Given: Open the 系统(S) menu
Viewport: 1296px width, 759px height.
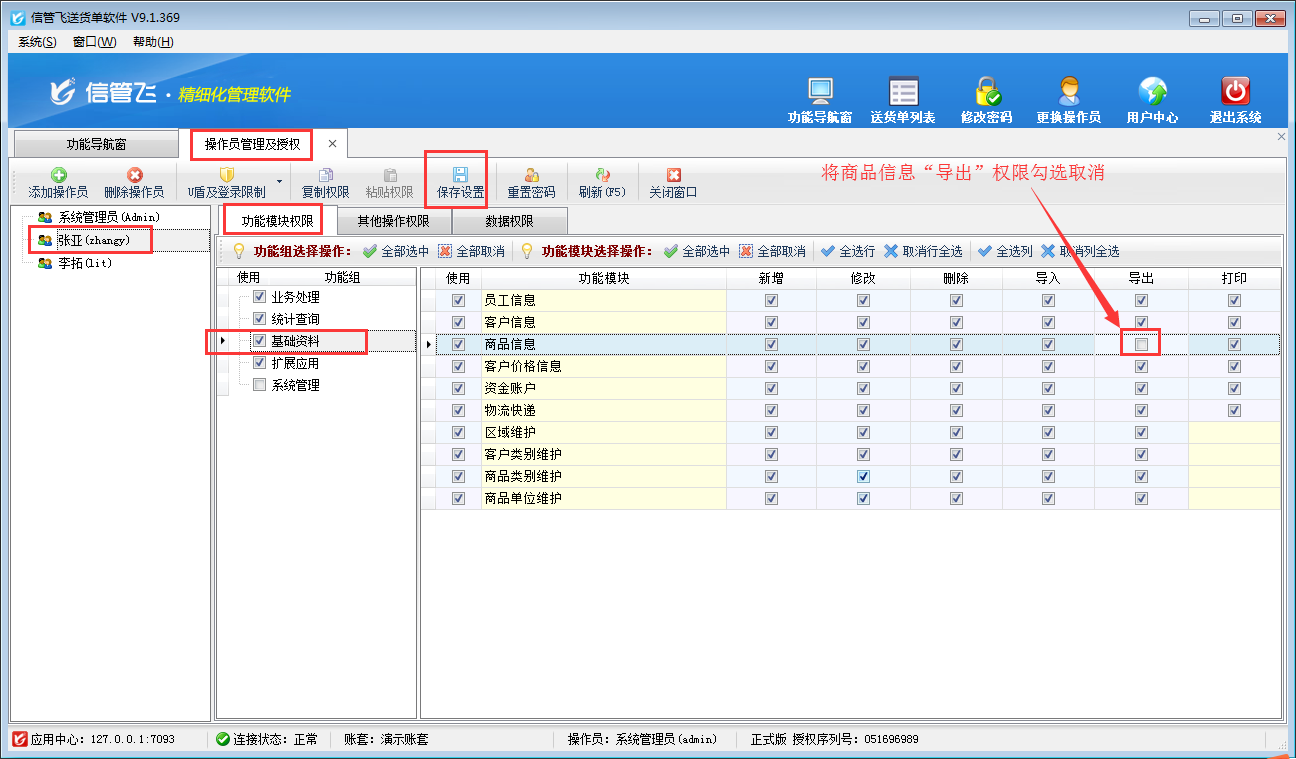Looking at the screenshot, I should pyautogui.click(x=37, y=41).
